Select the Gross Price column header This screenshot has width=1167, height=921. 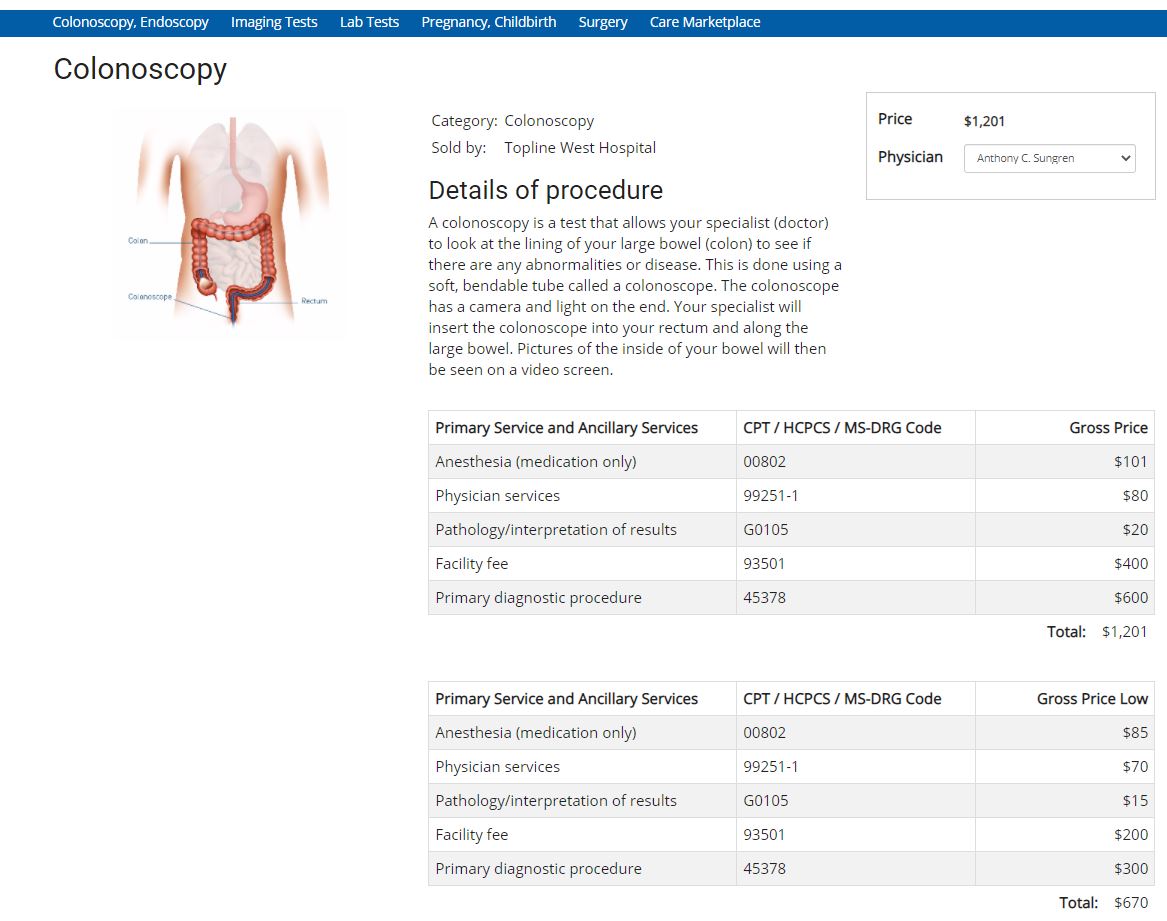tap(1108, 428)
